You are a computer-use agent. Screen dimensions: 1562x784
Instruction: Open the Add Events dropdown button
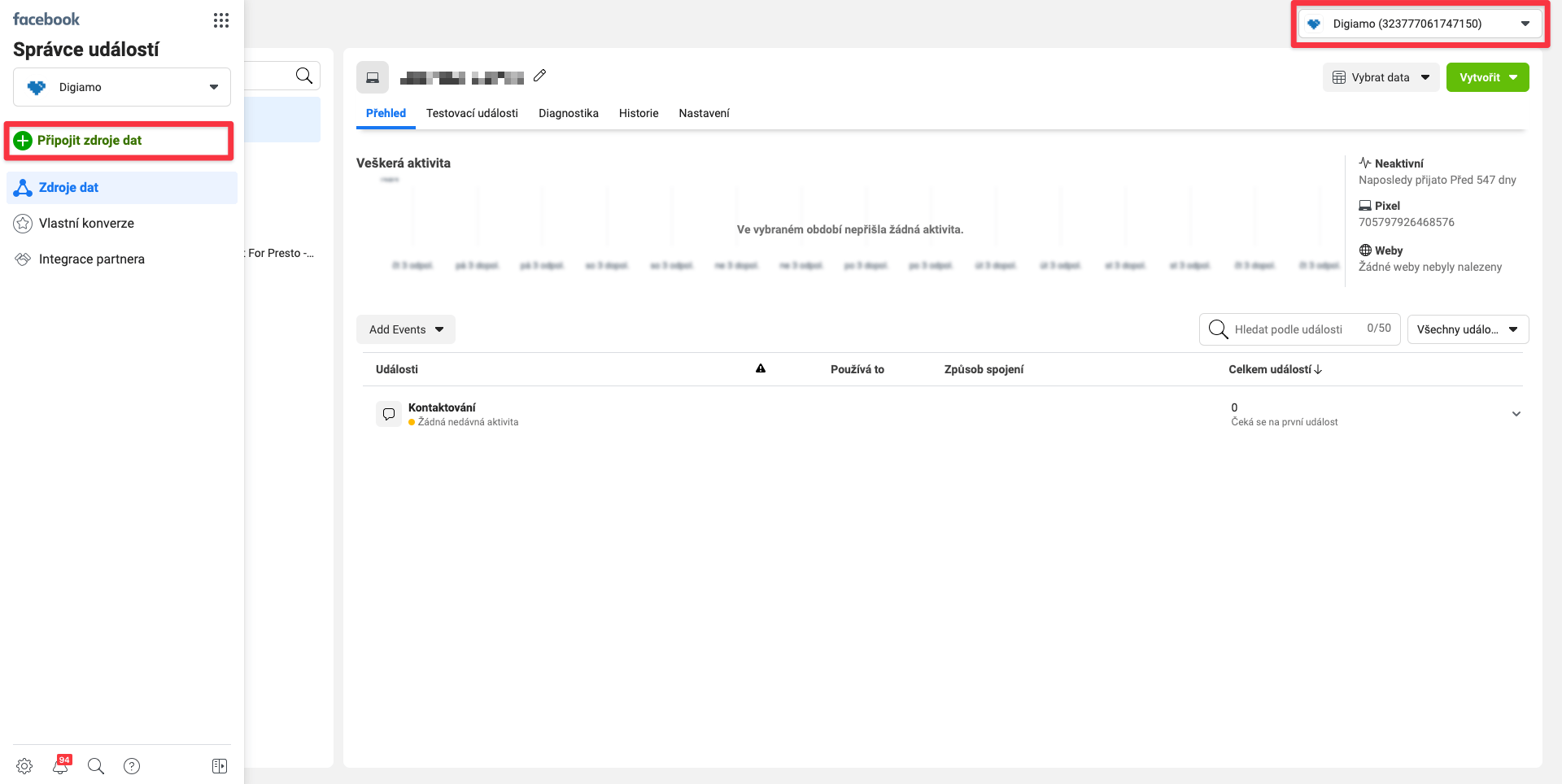coord(405,329)
